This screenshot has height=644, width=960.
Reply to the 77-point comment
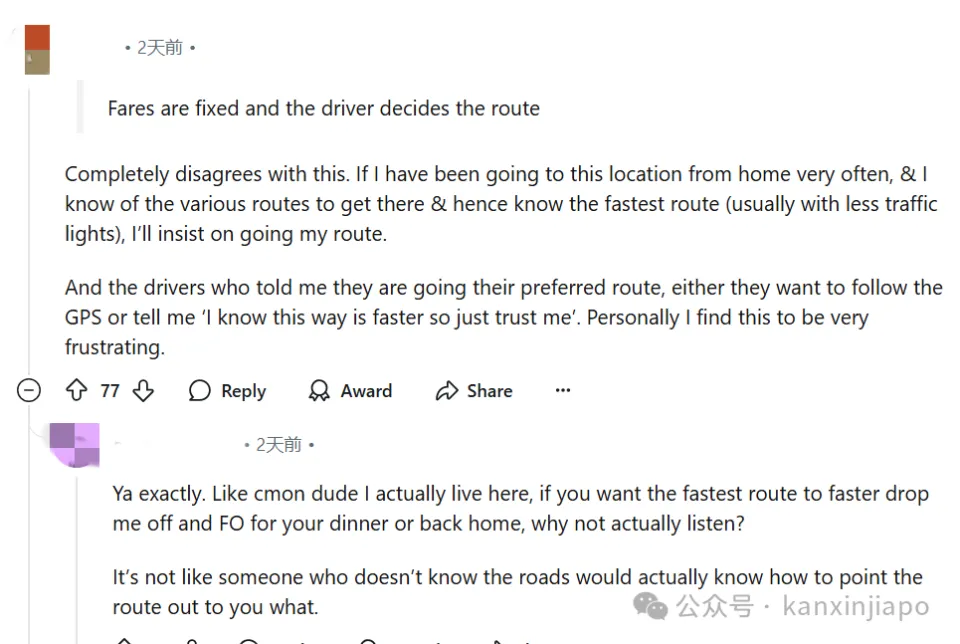coord(227,390)
